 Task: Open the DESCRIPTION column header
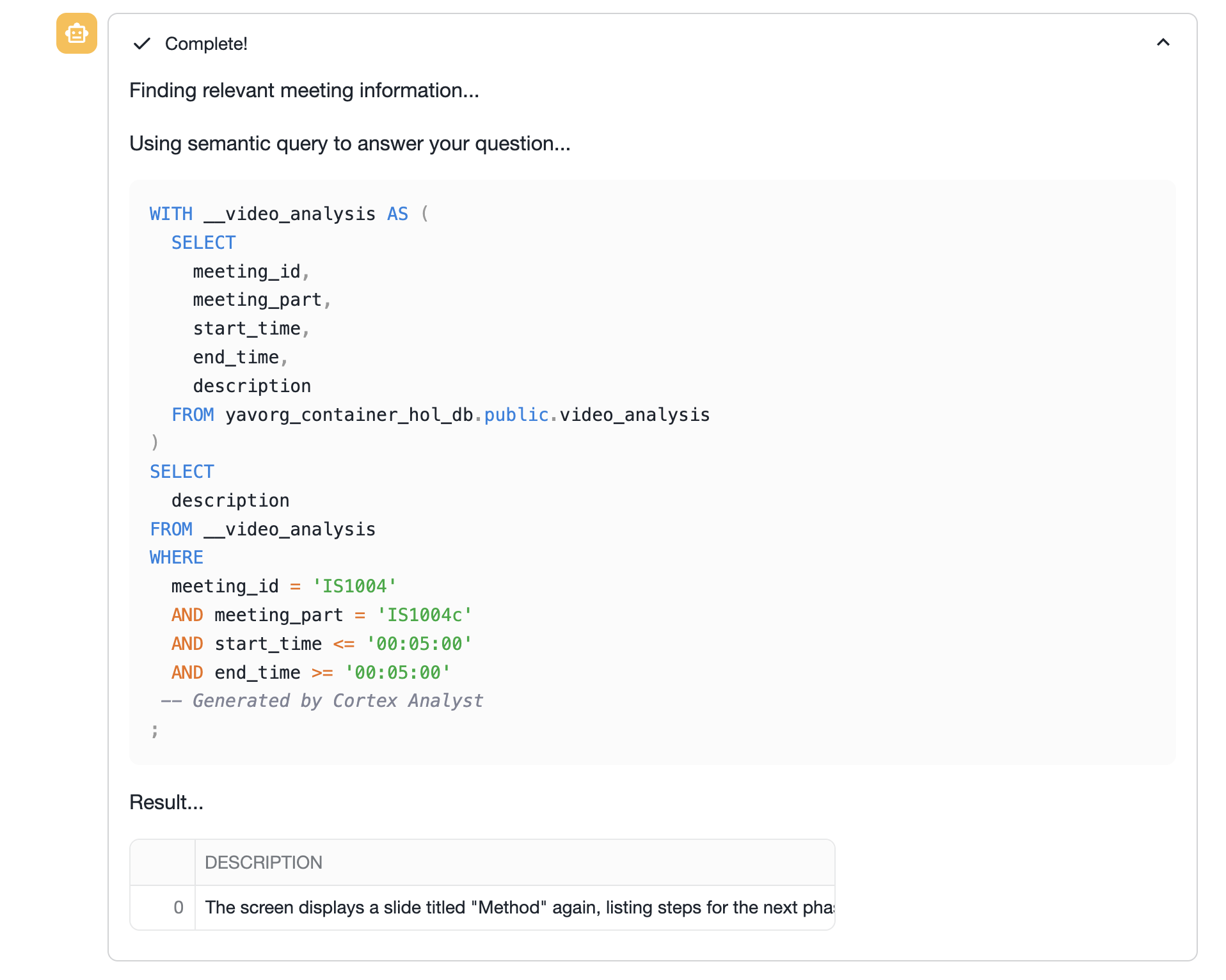(x=263, y=862)
